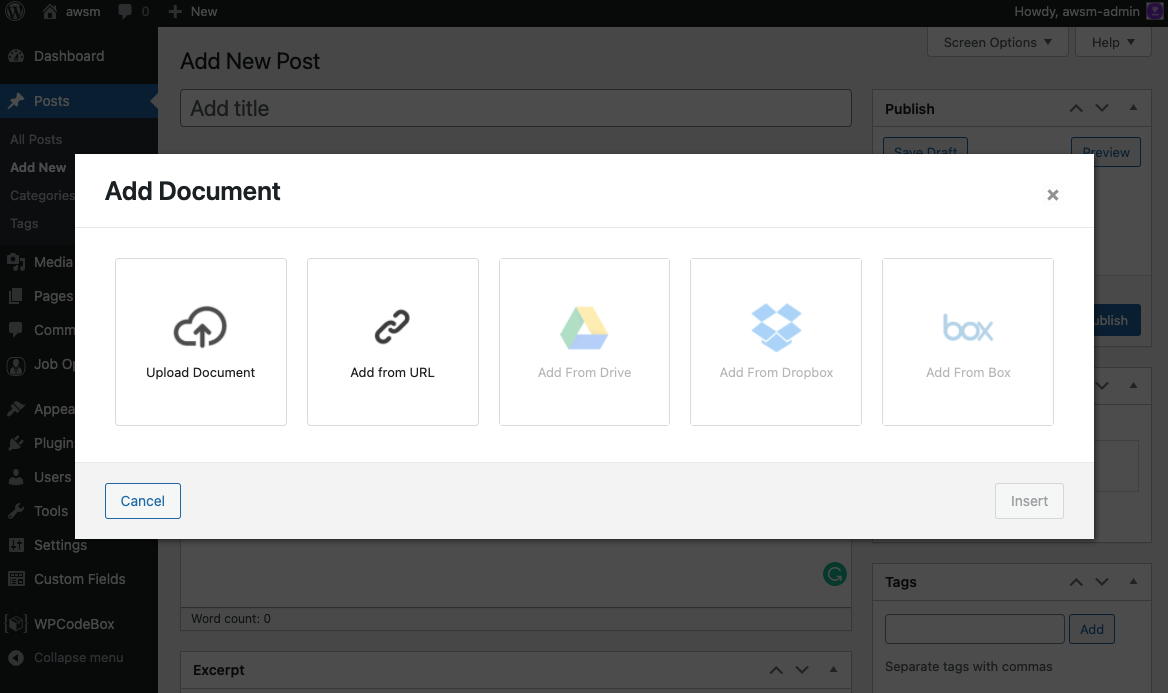Select Add New under Posts menu

pyautogui.click(x=38, y=167)
